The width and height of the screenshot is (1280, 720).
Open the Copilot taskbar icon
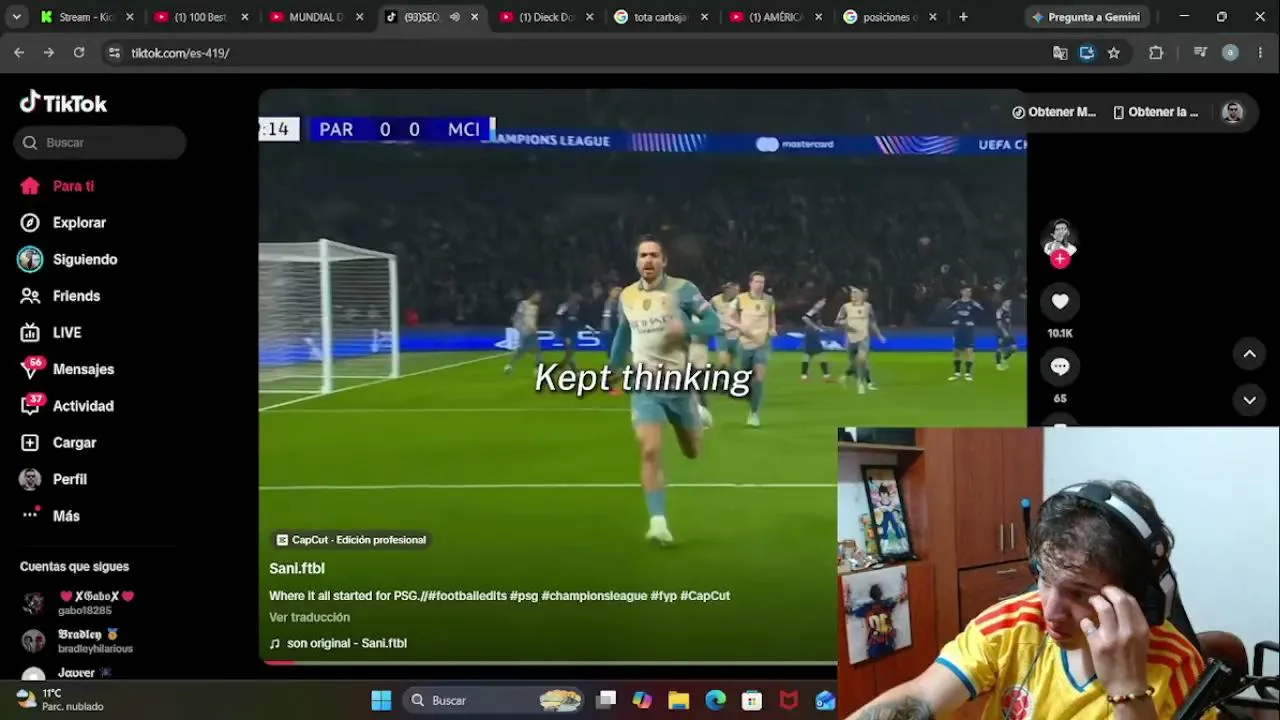point(642,700)
